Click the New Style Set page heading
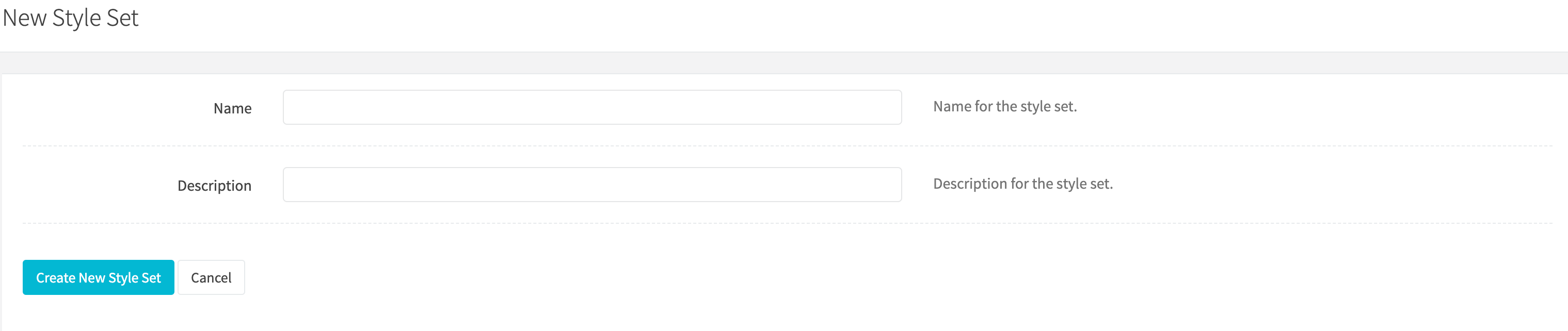Viewport: 1568px width, 331px height. (x=71, y=18)
